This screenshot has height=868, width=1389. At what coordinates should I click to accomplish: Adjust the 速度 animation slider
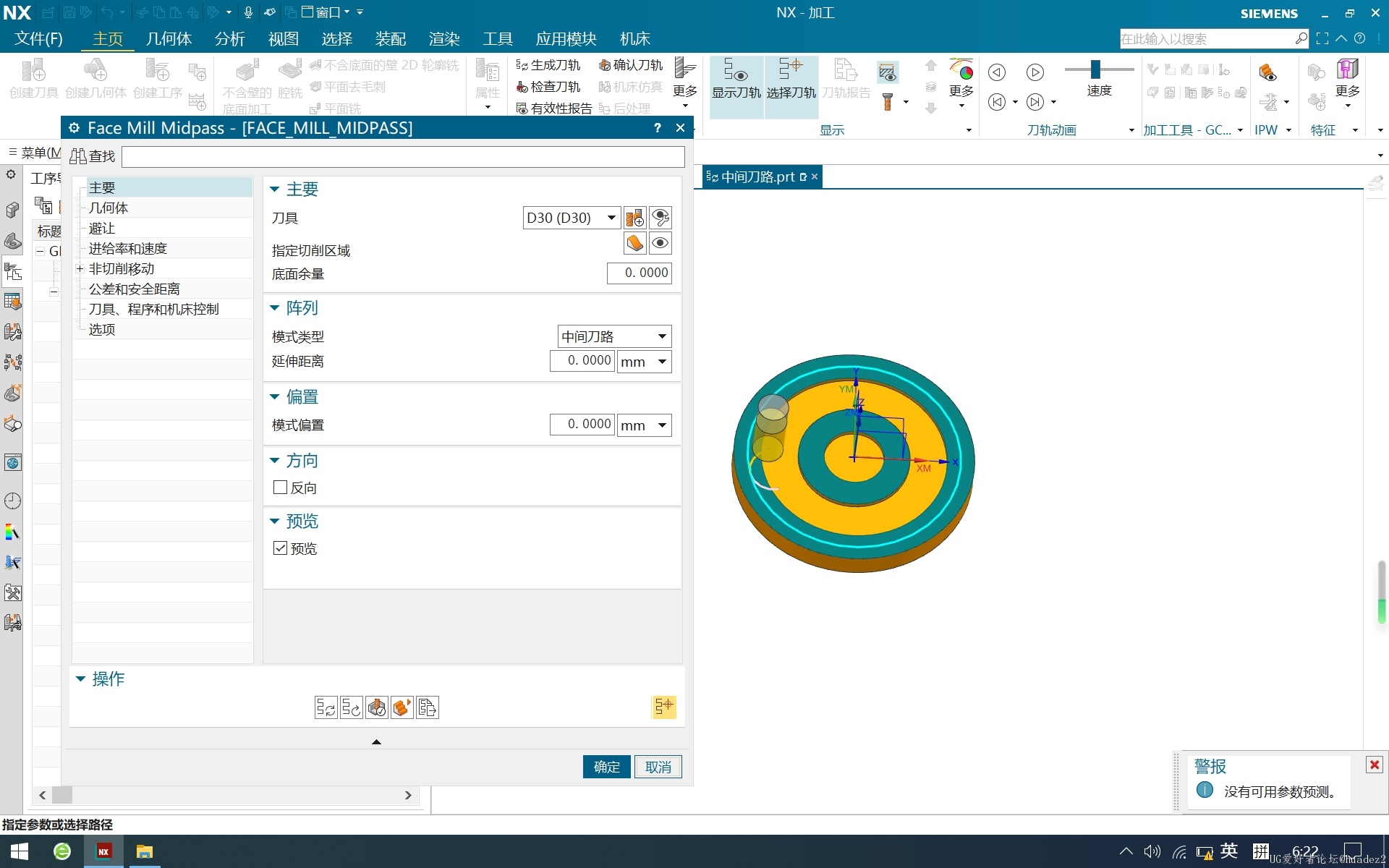pyautogui.click(x=1095, y=69)
